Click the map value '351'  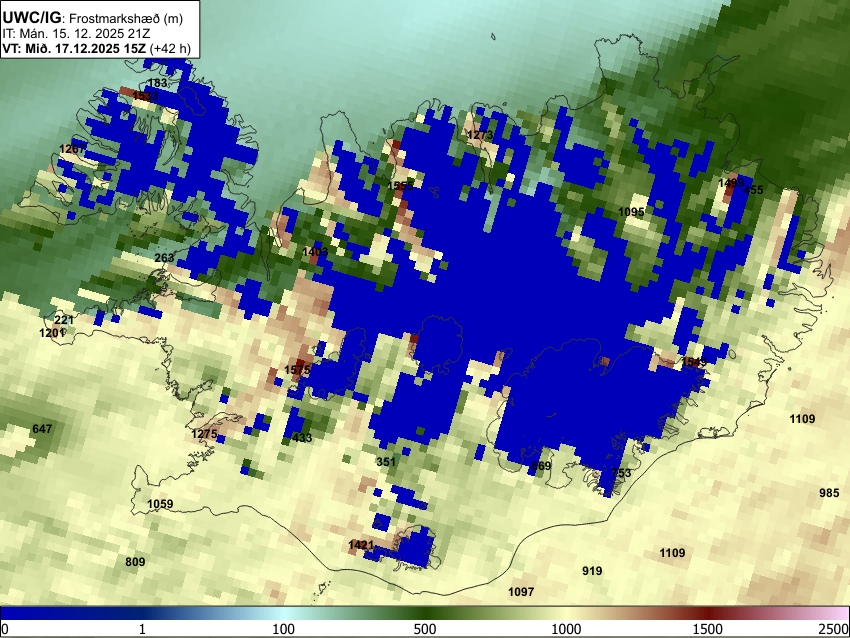point(386,462)
